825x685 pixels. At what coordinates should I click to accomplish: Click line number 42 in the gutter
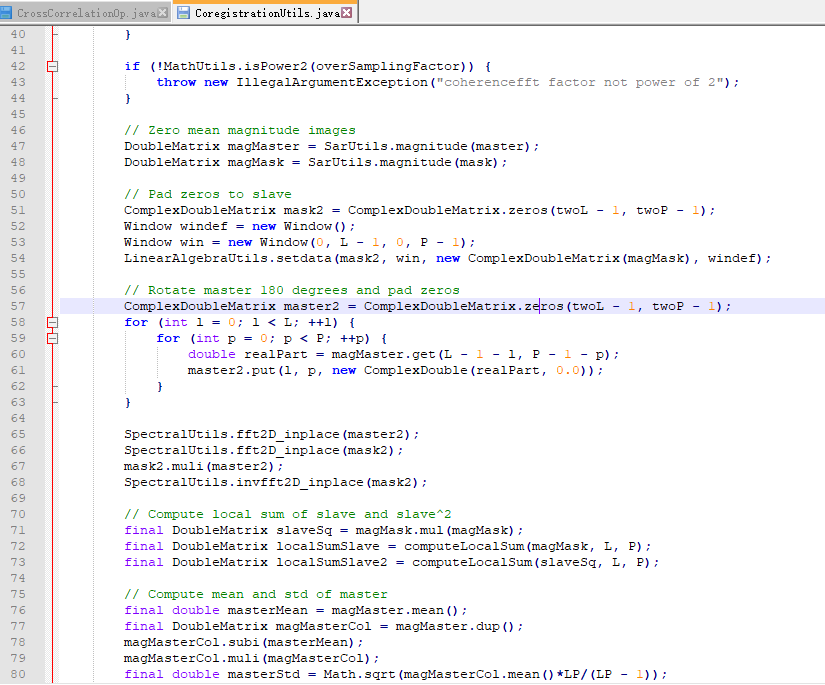[x=18, y=66]
